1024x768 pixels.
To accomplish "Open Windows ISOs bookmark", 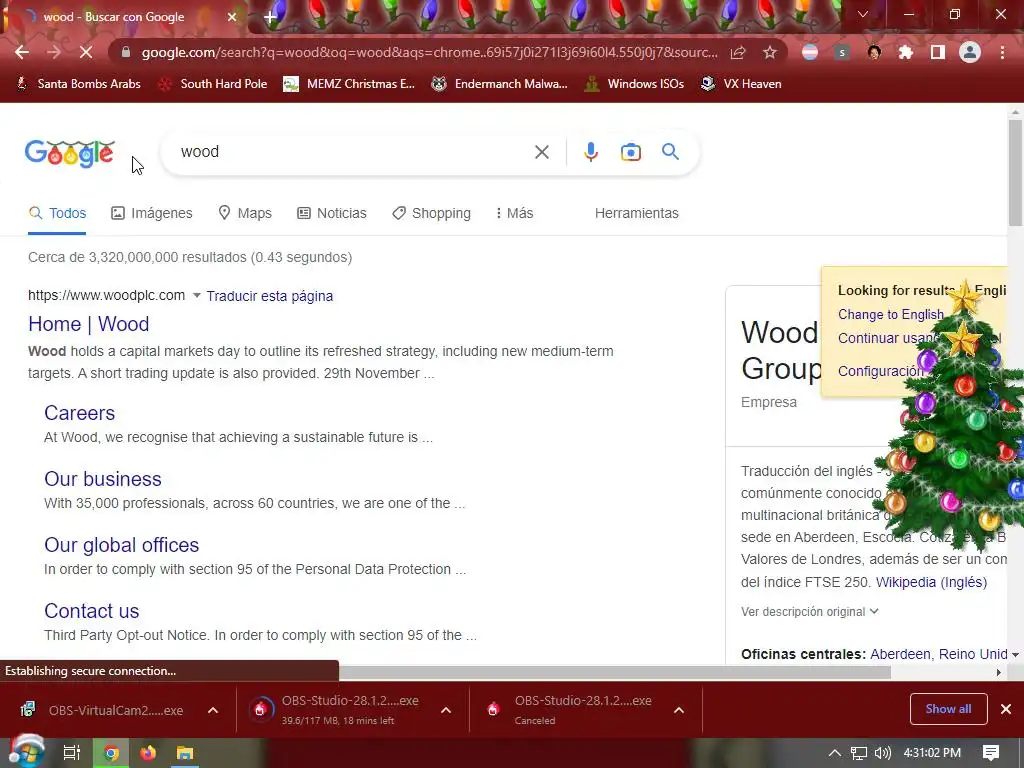I will (634, 84).
